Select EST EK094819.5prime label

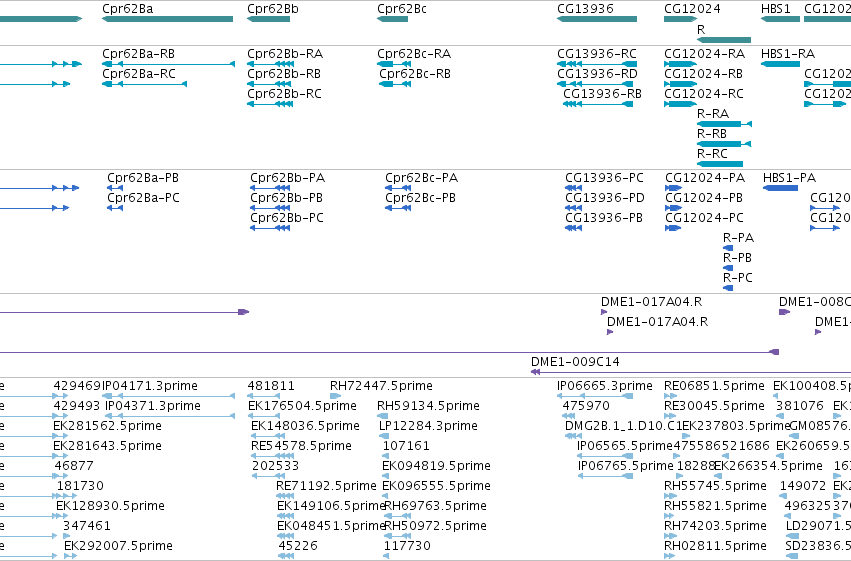click(436, 466)
